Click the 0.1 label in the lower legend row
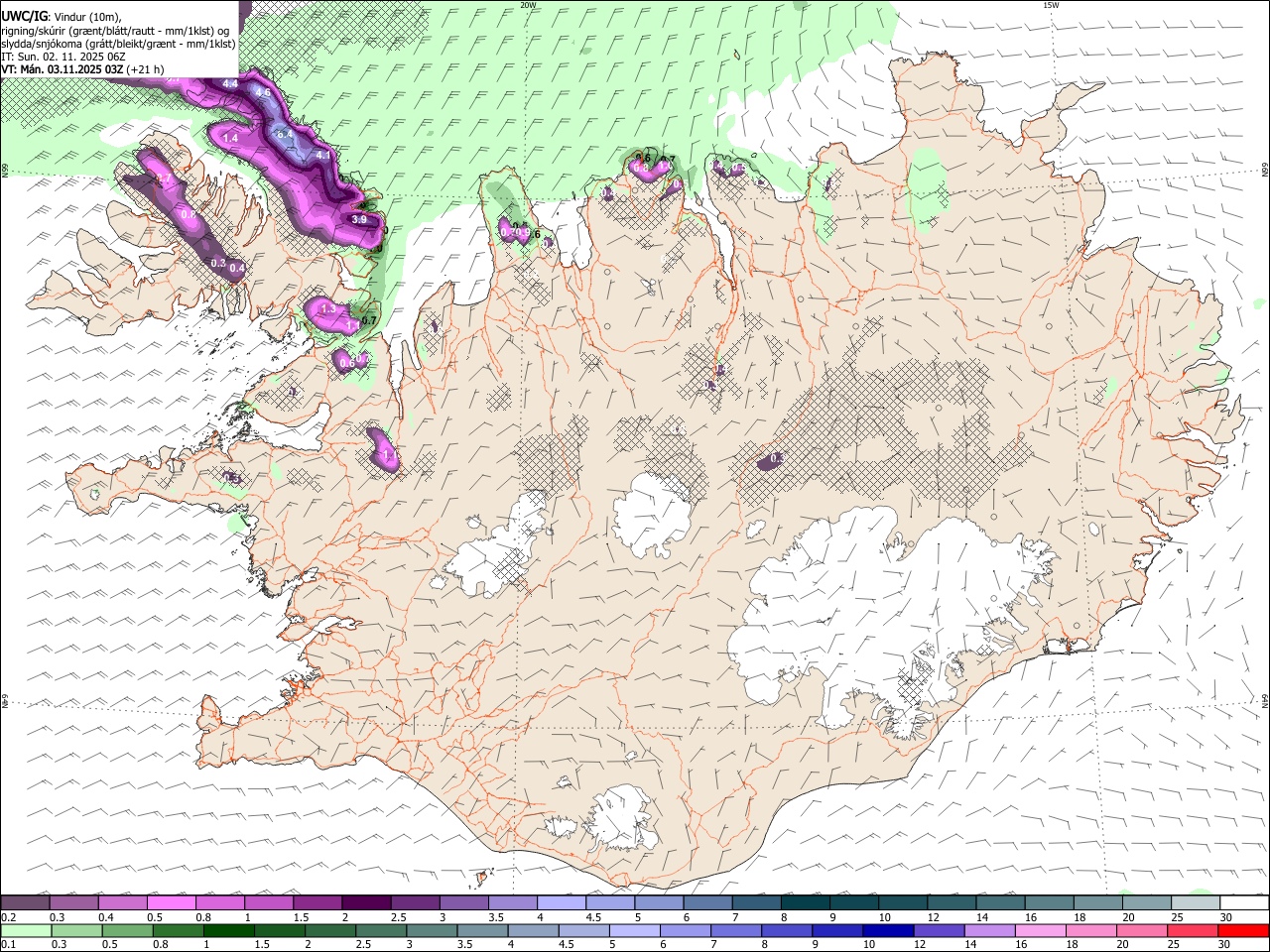 (x=8, y=945)
